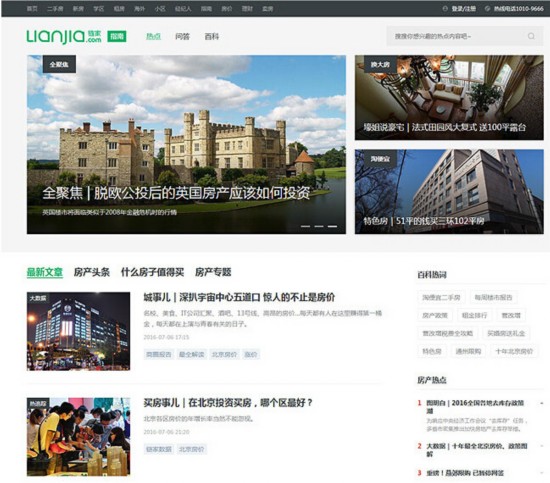550x483 pixels.
Task: Click the 通州限购 hot word tag
Action: click(x=468, y=351)
